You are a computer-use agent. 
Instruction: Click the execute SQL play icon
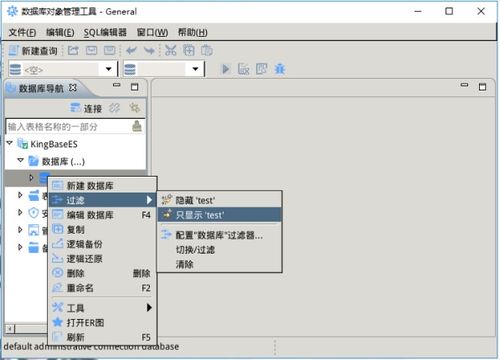tap(226, 69)
